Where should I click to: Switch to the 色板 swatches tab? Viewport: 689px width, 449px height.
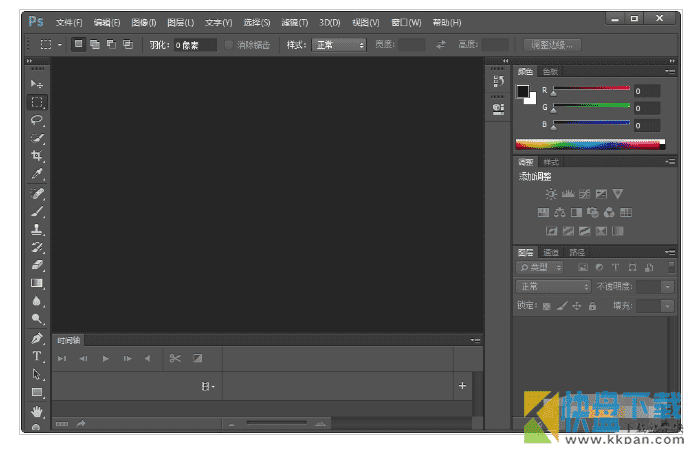point(550,72)
